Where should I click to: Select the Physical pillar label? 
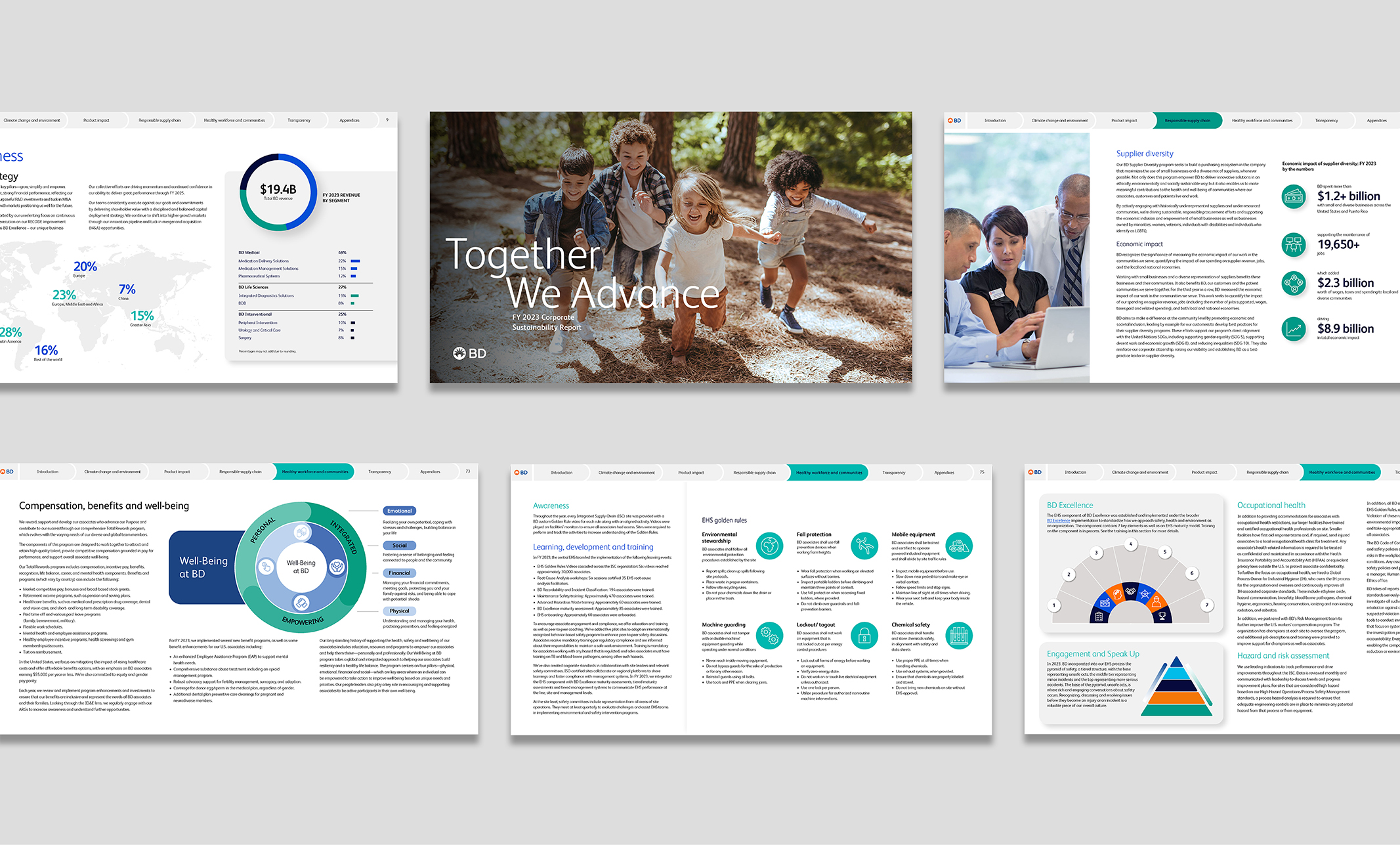coord(399,611)
